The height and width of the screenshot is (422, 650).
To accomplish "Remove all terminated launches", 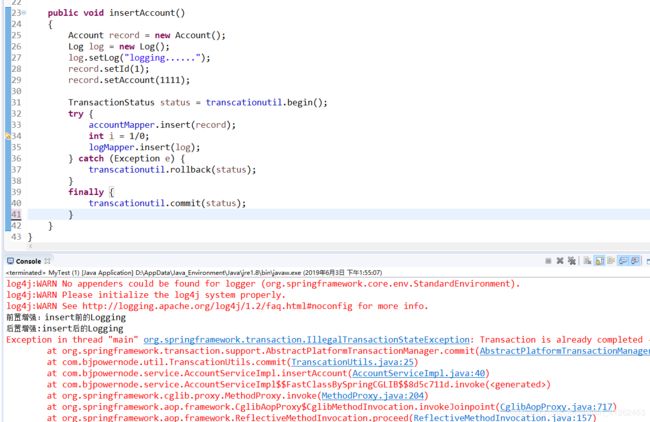I will [x=572, y=261].
